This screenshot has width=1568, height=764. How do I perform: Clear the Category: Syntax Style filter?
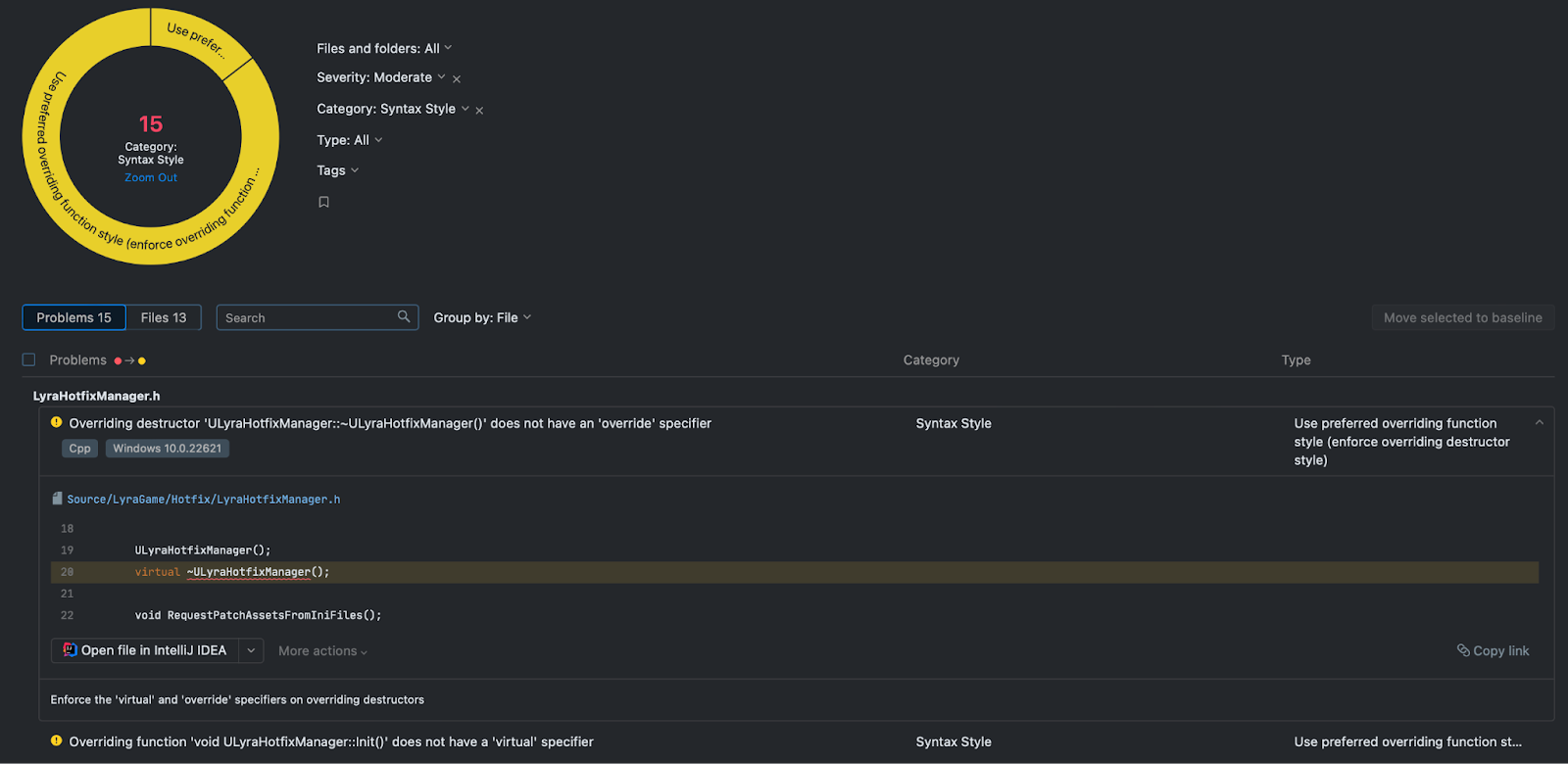point(479,110)
